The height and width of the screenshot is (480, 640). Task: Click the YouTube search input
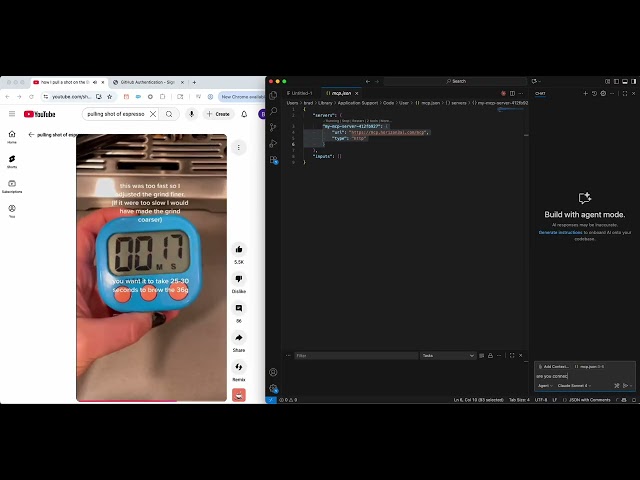[116, 114]
